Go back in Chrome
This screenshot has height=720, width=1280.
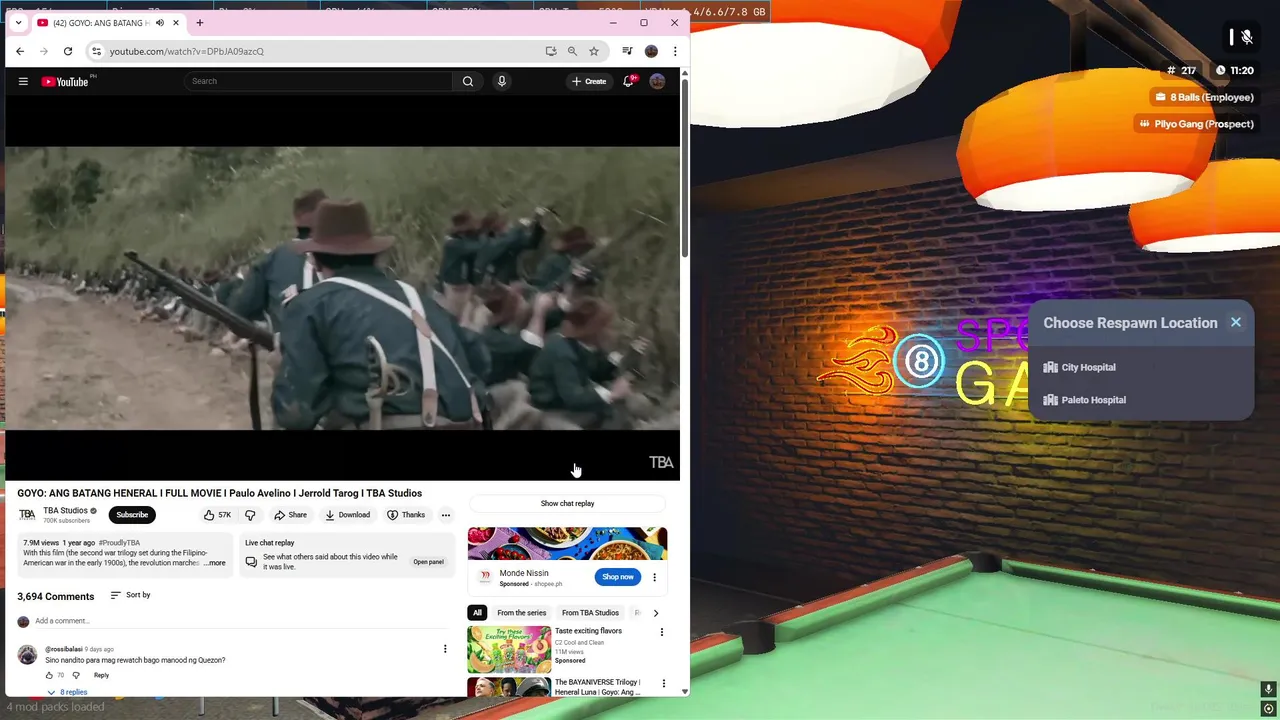coord(20,51)
